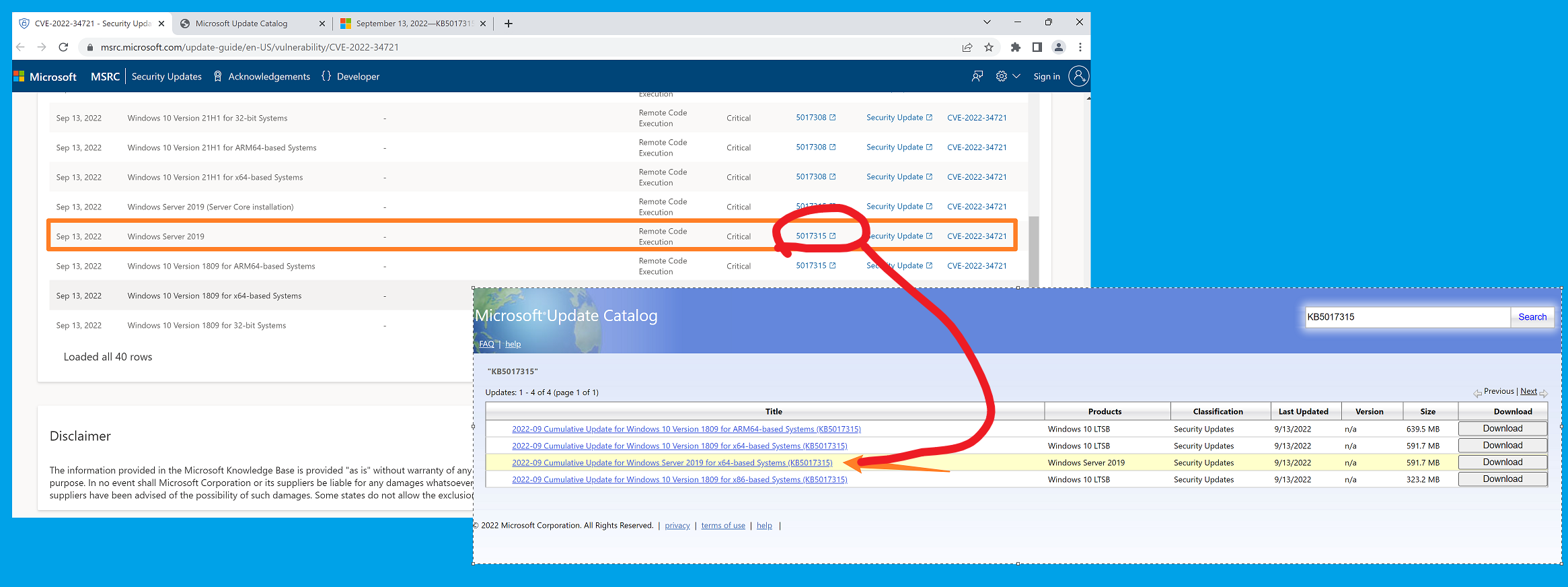Expand the settings gear dropdown
Screen dimensions: 1568x587
1007,77
